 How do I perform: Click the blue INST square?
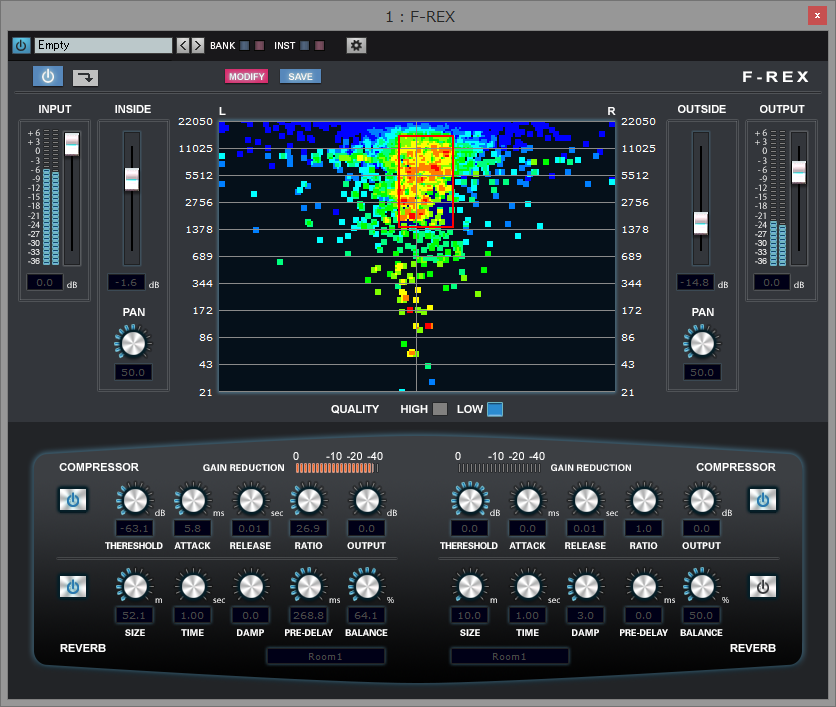tap(304, 45)
